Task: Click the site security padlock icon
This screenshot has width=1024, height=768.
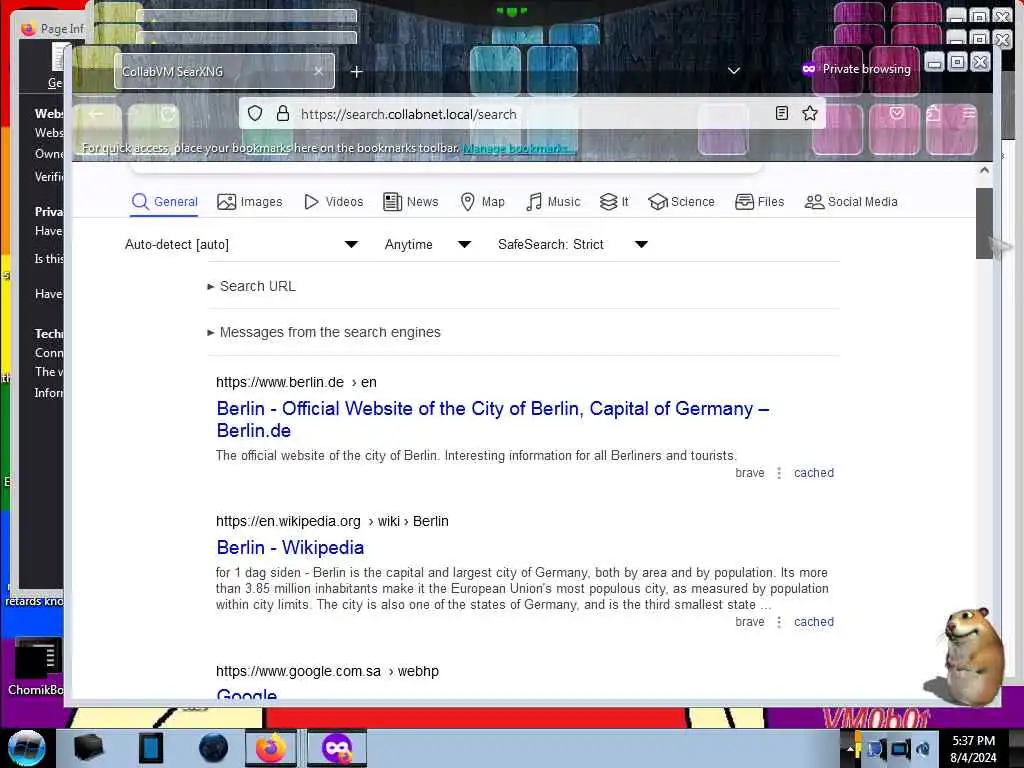Action: [x=283, y=114]
